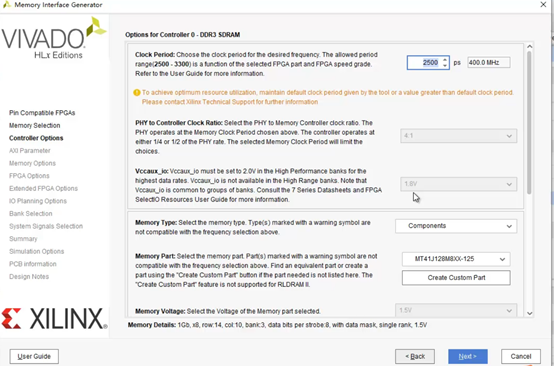
Task: Select FPGA Options step
Action: click(x=29, y=176)
